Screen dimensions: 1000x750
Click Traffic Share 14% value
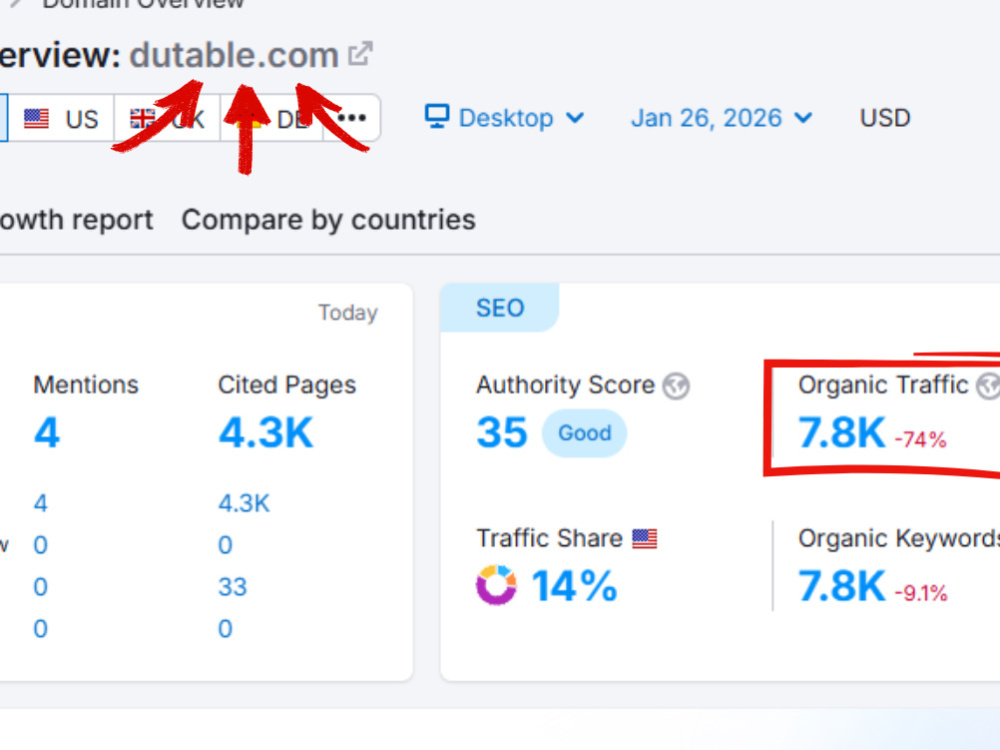(x=575, y=586)
